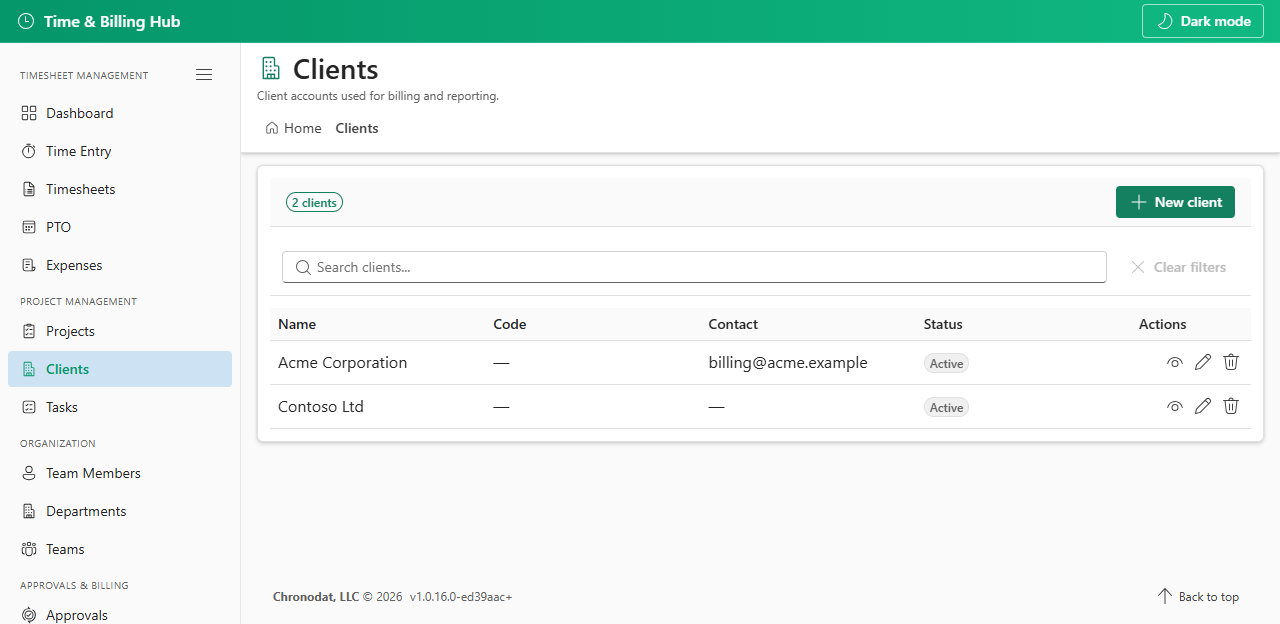Select Clients in sidebar
1280x624 pixels.
pos(120,369)
